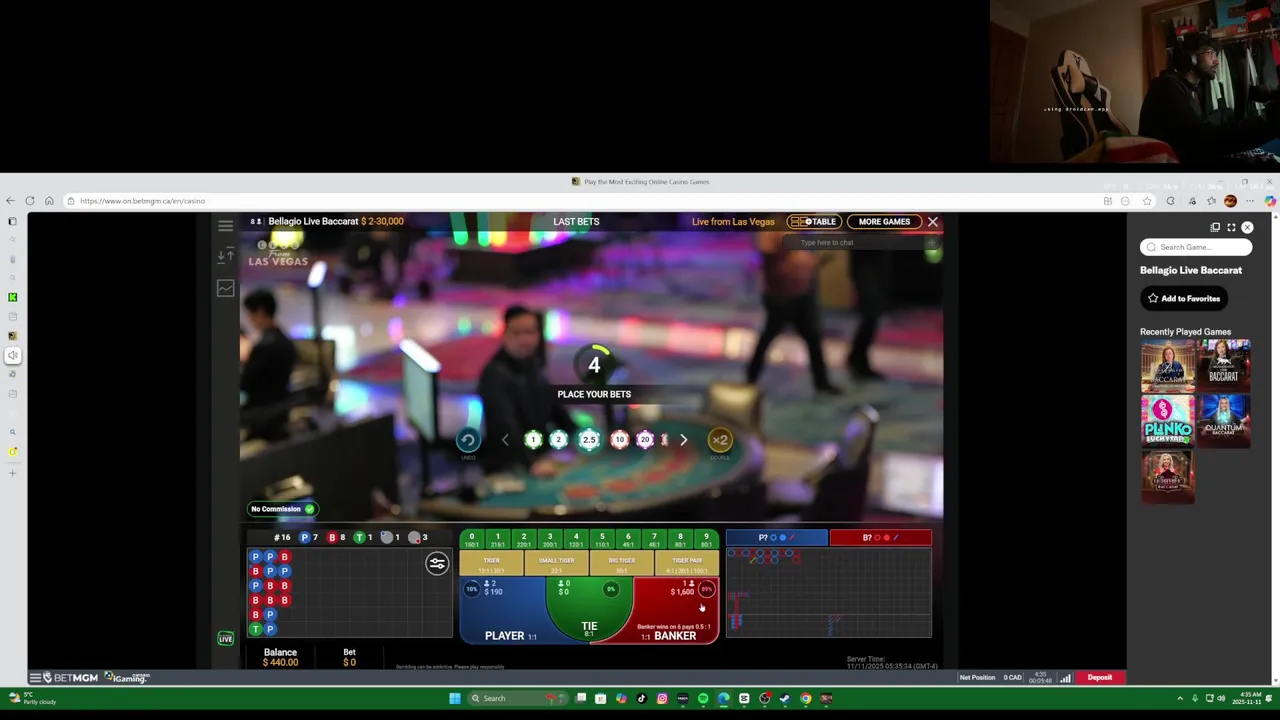Bookmark page with star icon
The height and width of the screenshot is (720, 1280).
(x=1147, y=201)
